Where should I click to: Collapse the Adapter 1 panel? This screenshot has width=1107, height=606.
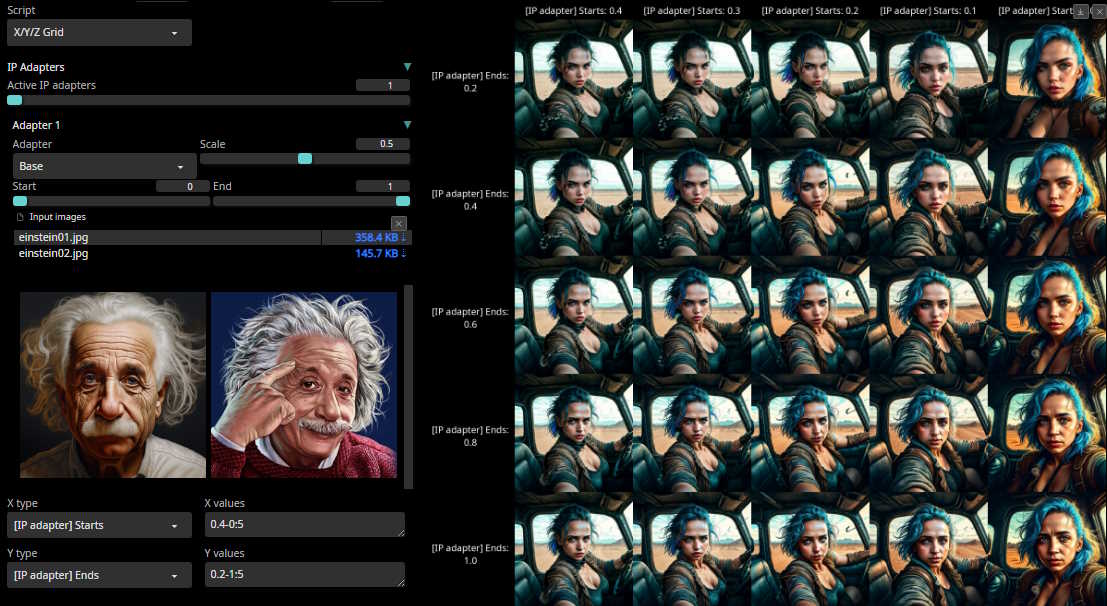[407, 125]
